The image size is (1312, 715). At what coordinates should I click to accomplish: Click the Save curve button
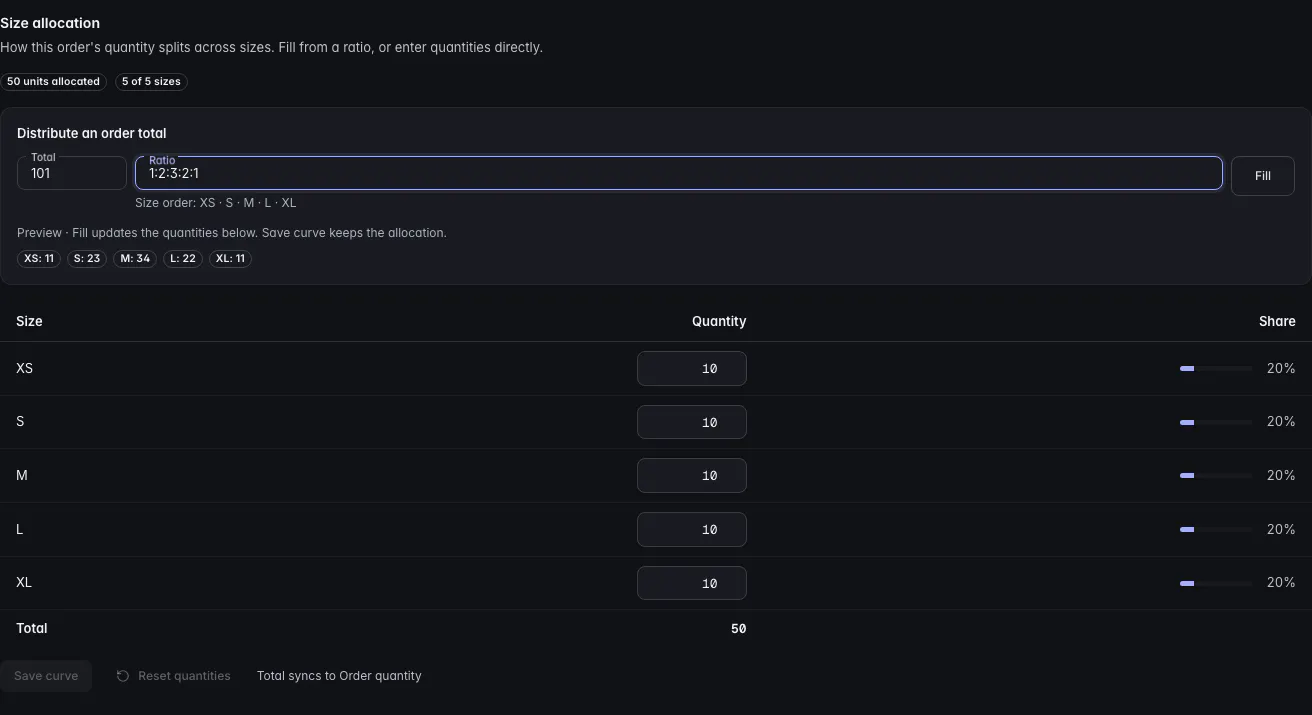point(46,676)
